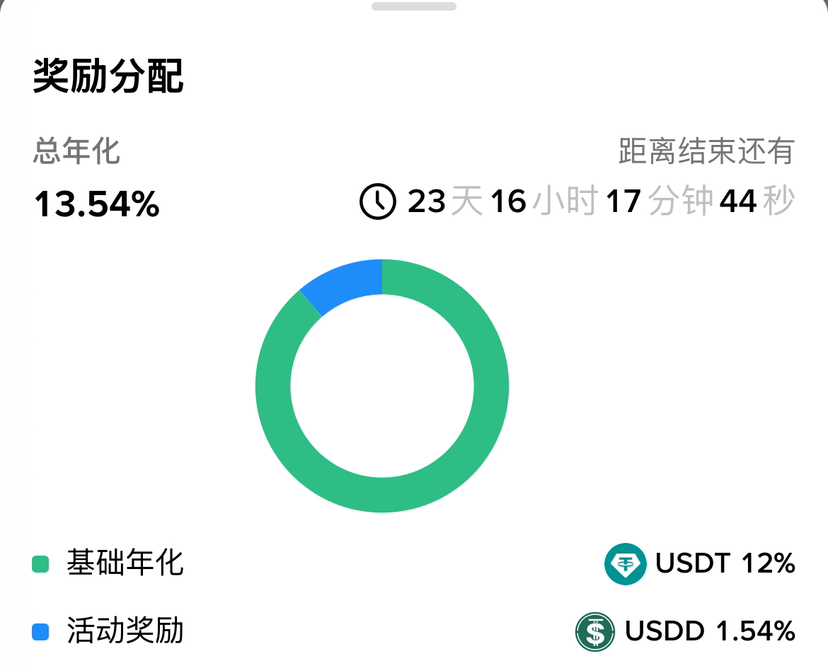The image size is (828, 668).
Task: Tap the 距离结束还有 label
Action: point(706,152)
